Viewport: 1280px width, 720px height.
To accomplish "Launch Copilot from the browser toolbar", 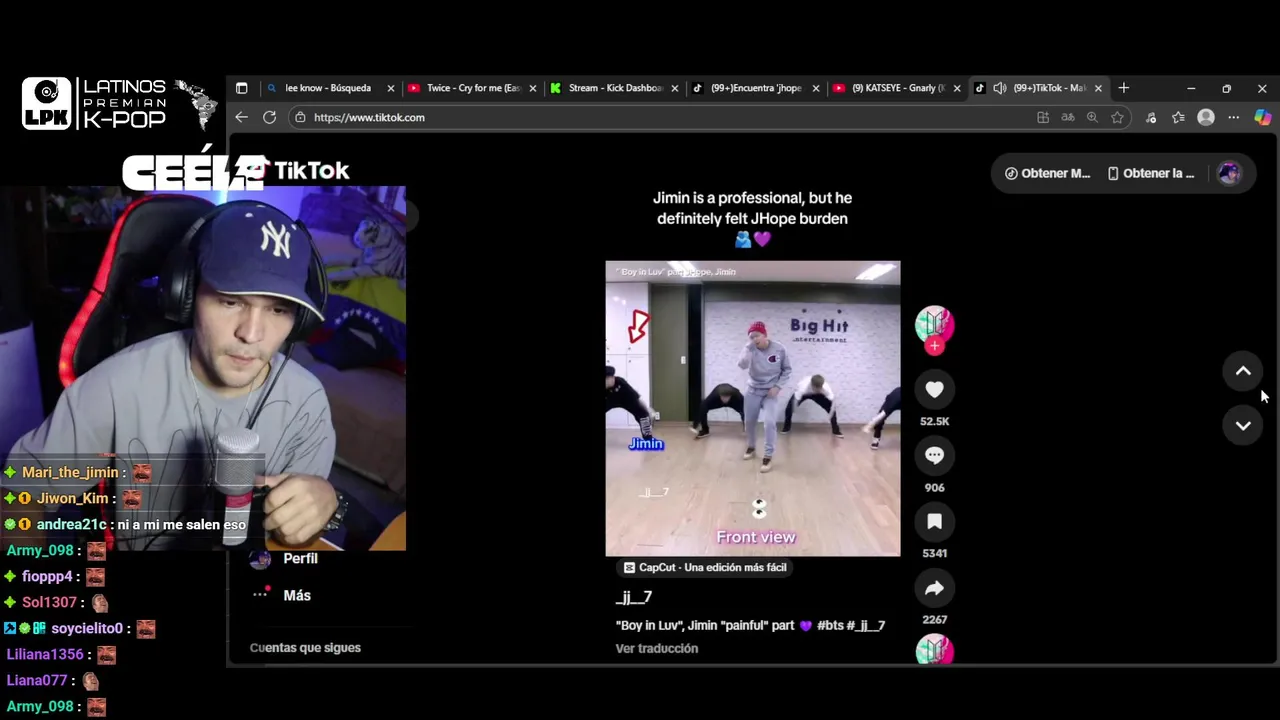I will [1263, 117].
